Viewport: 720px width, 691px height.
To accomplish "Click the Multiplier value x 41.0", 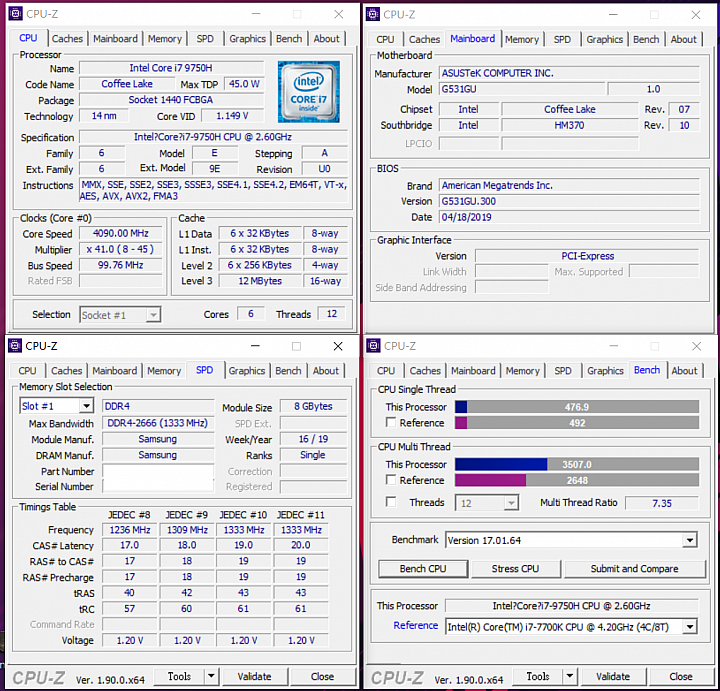I will [x=120, y=249].
